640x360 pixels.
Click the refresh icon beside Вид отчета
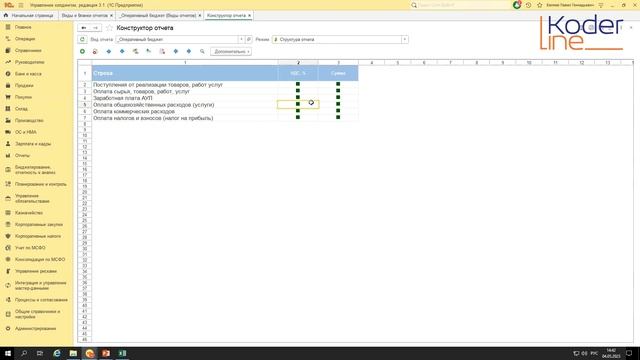click(82, 40)
